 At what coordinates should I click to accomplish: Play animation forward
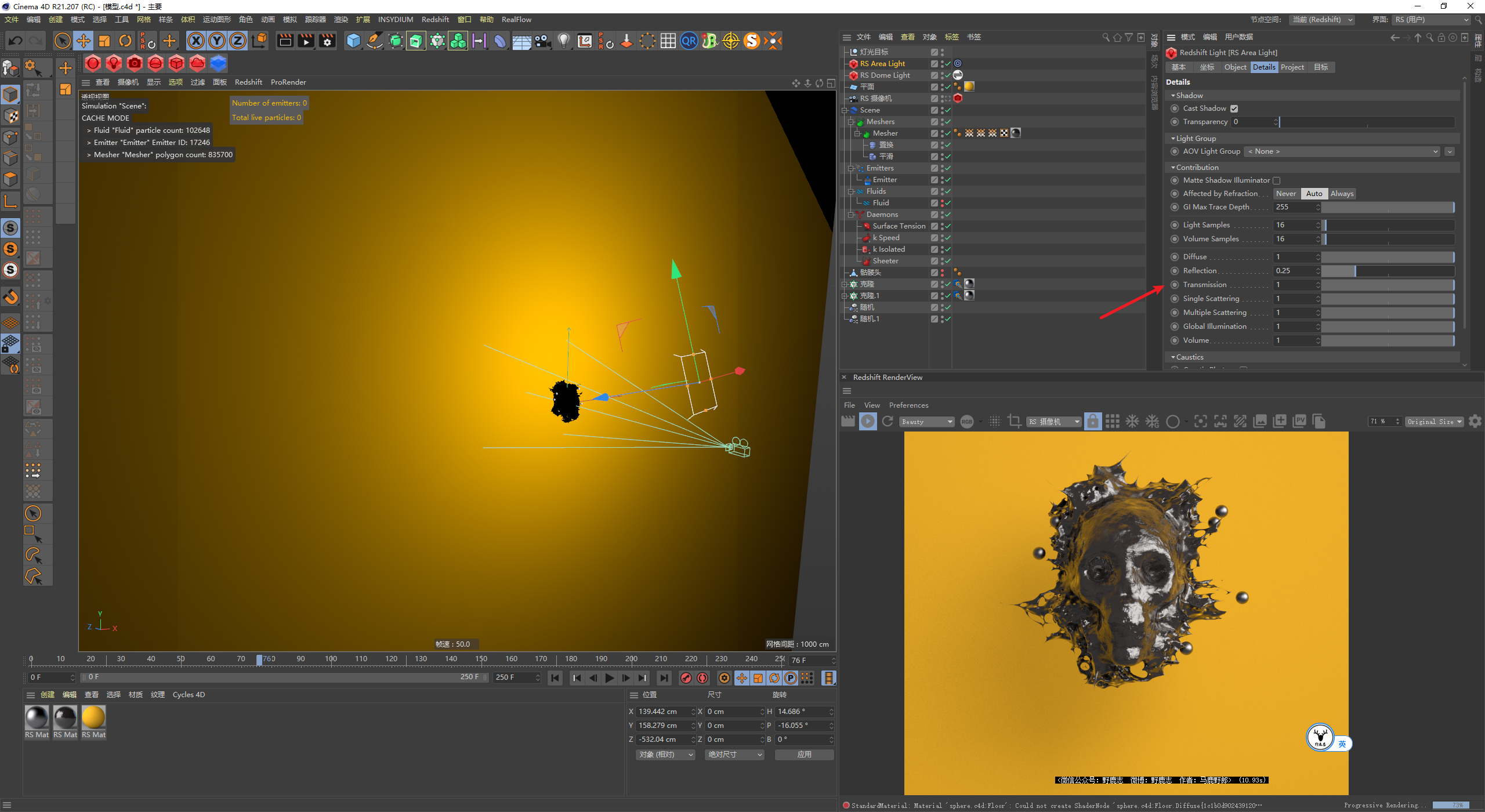click(610, 677)
